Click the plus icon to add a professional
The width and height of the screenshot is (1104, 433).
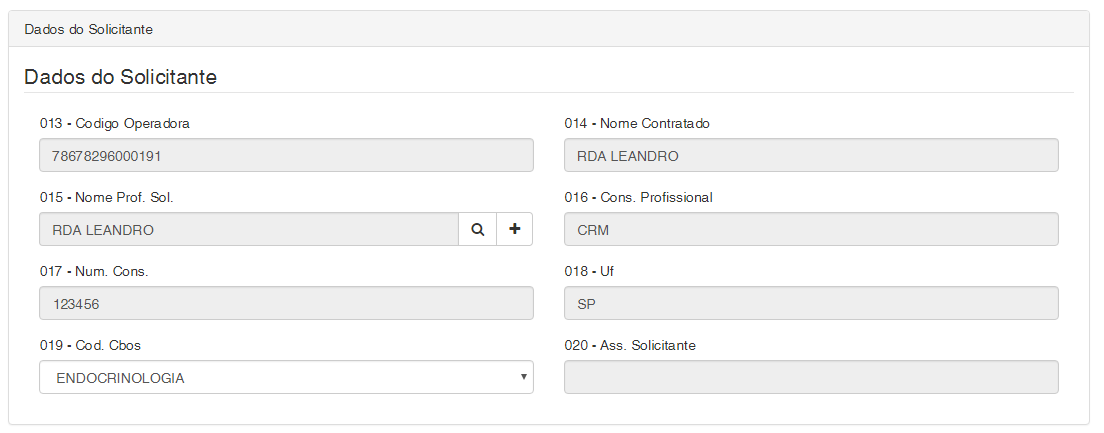tap(515, 229)
